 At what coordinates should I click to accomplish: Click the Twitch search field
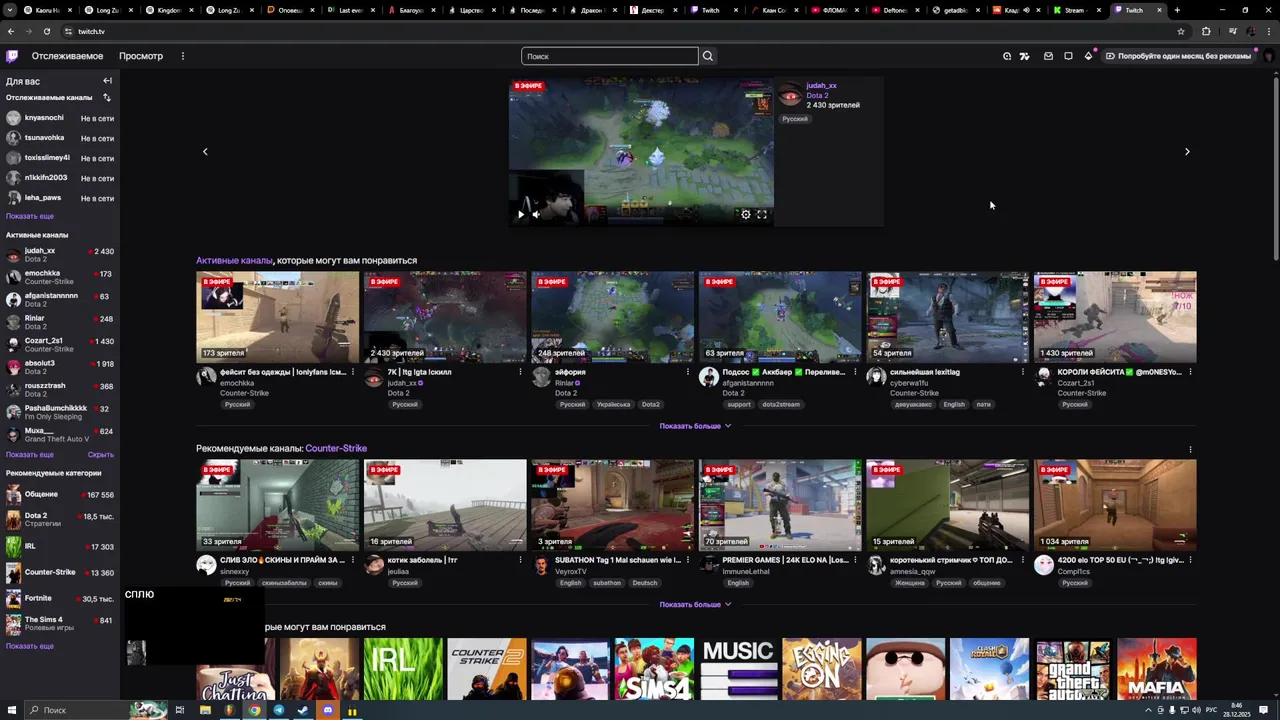609,56
